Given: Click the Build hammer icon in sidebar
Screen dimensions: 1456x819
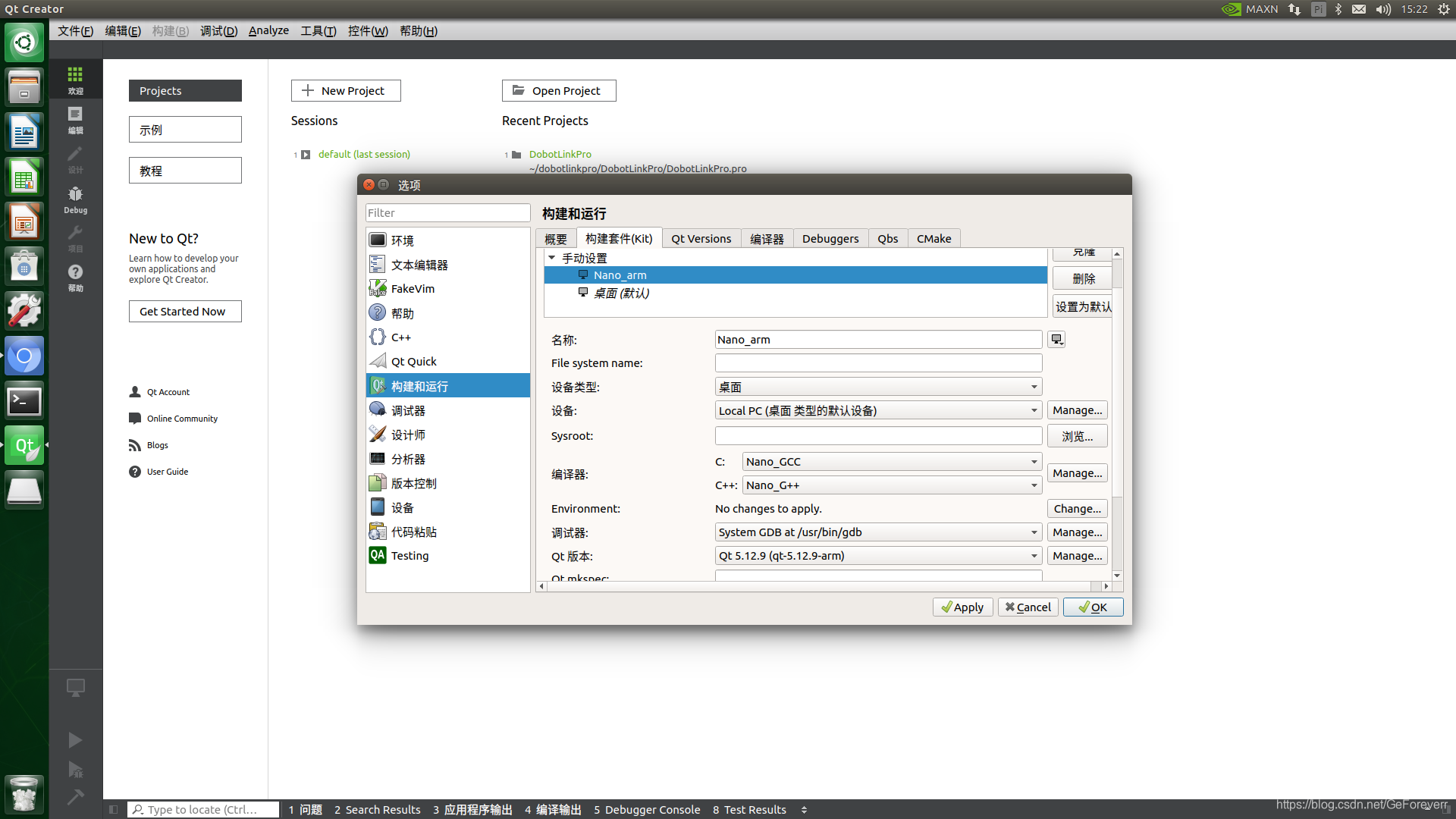Looking at the screenshot, I should click(75, 797).
